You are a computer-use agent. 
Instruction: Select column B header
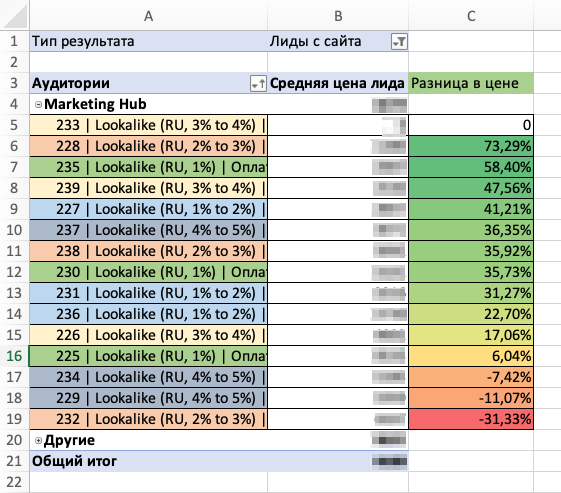[x=338, y=16]
